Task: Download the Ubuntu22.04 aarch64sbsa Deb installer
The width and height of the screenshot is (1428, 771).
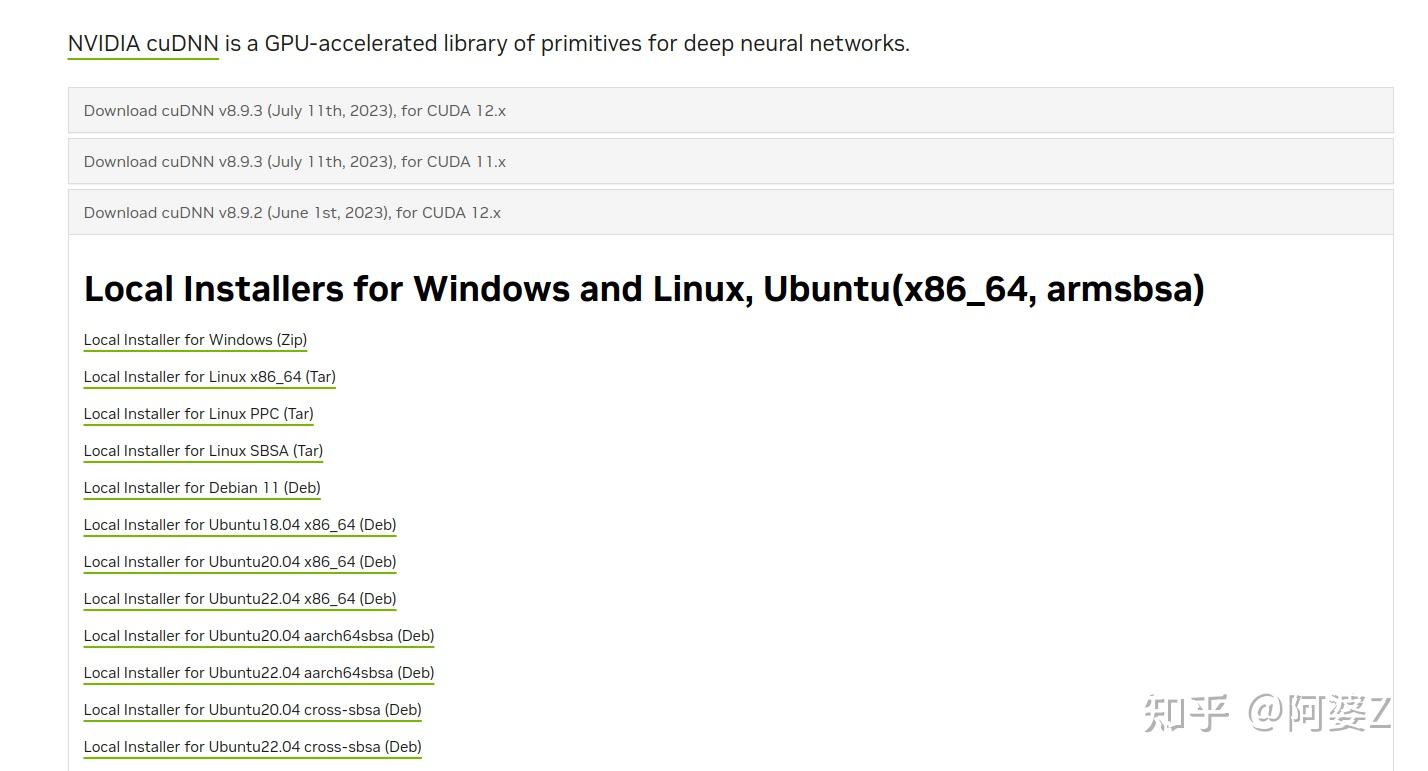Action: [x=258, y=672]
